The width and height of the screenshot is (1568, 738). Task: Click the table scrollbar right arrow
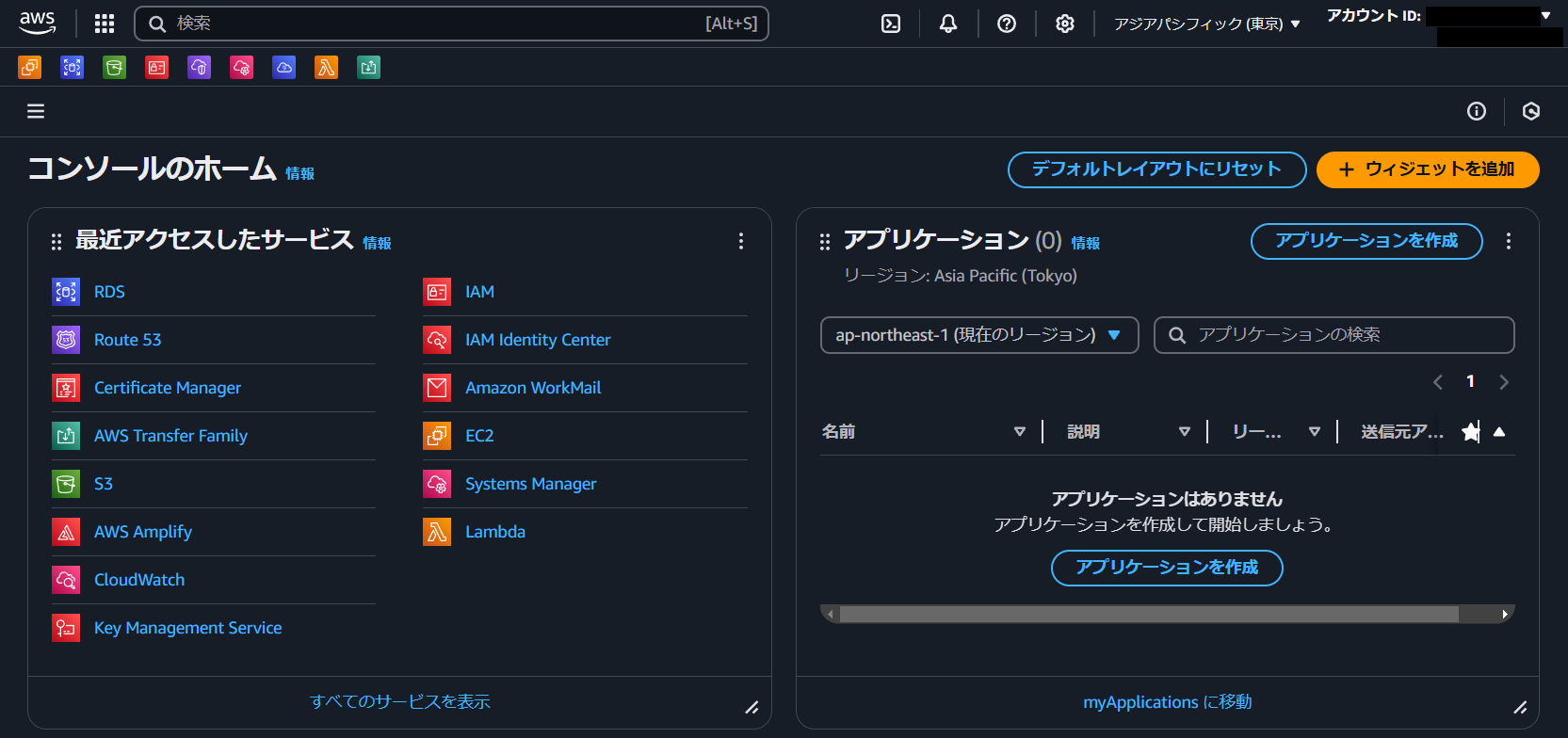click(x=1505, y=614)
